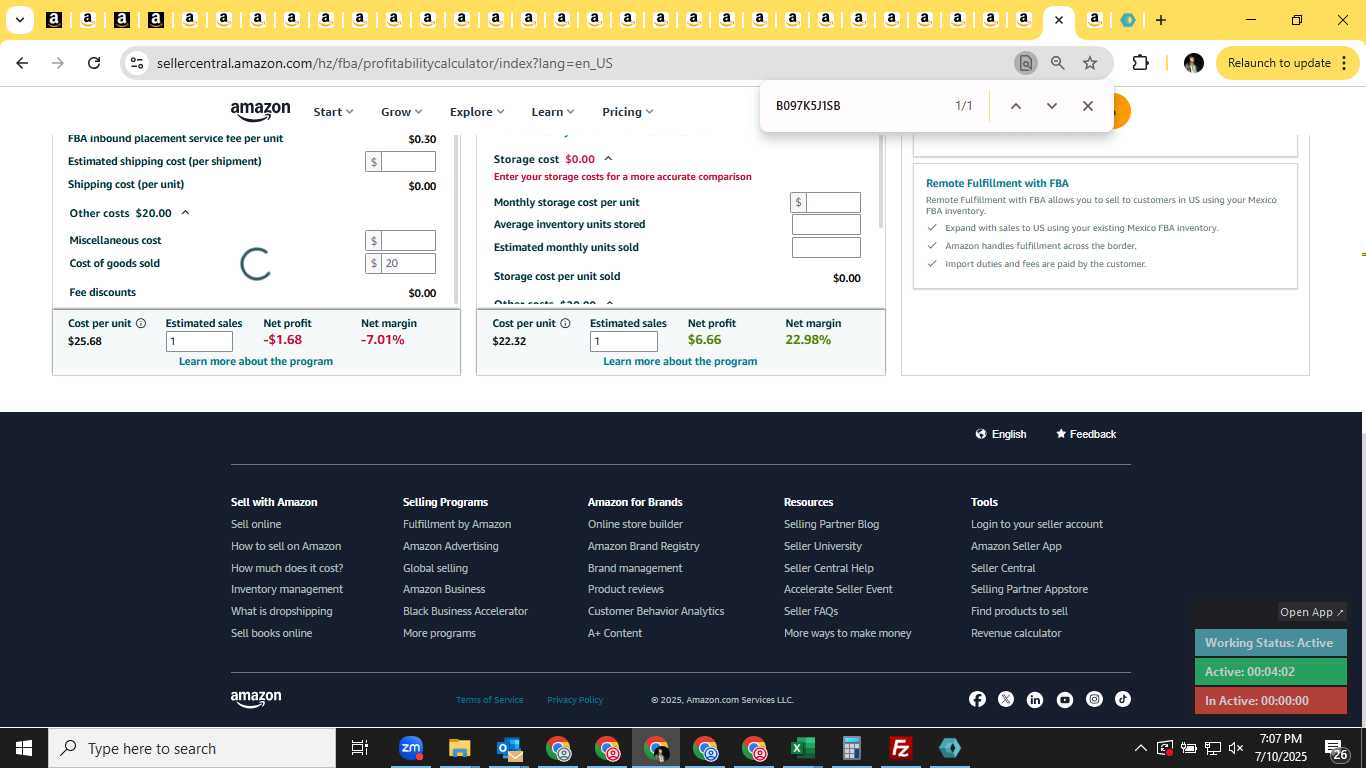Click the info icon beside right Cost per unit
The image size is (1366, 768).
[x=565, y=323]
